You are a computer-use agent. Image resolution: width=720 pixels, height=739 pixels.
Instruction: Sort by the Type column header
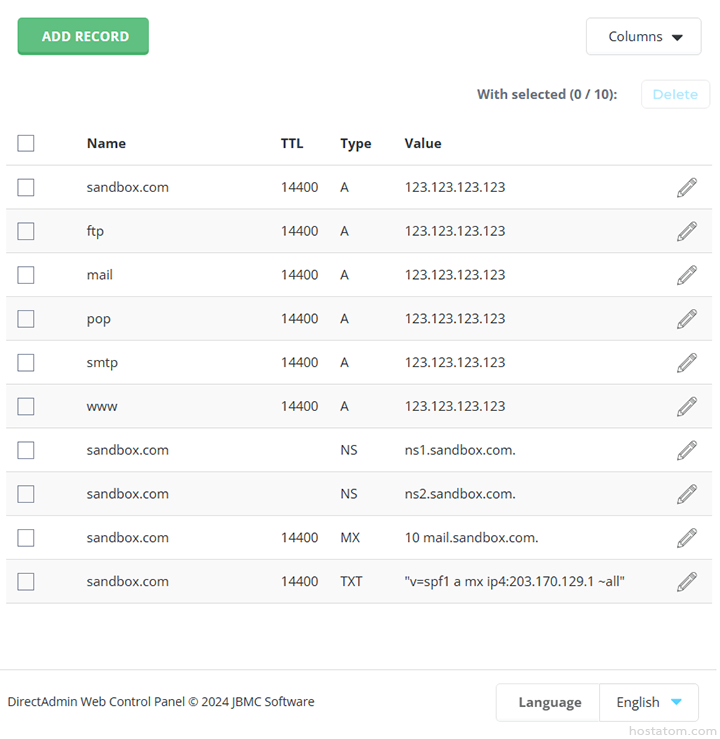point(355,143)
